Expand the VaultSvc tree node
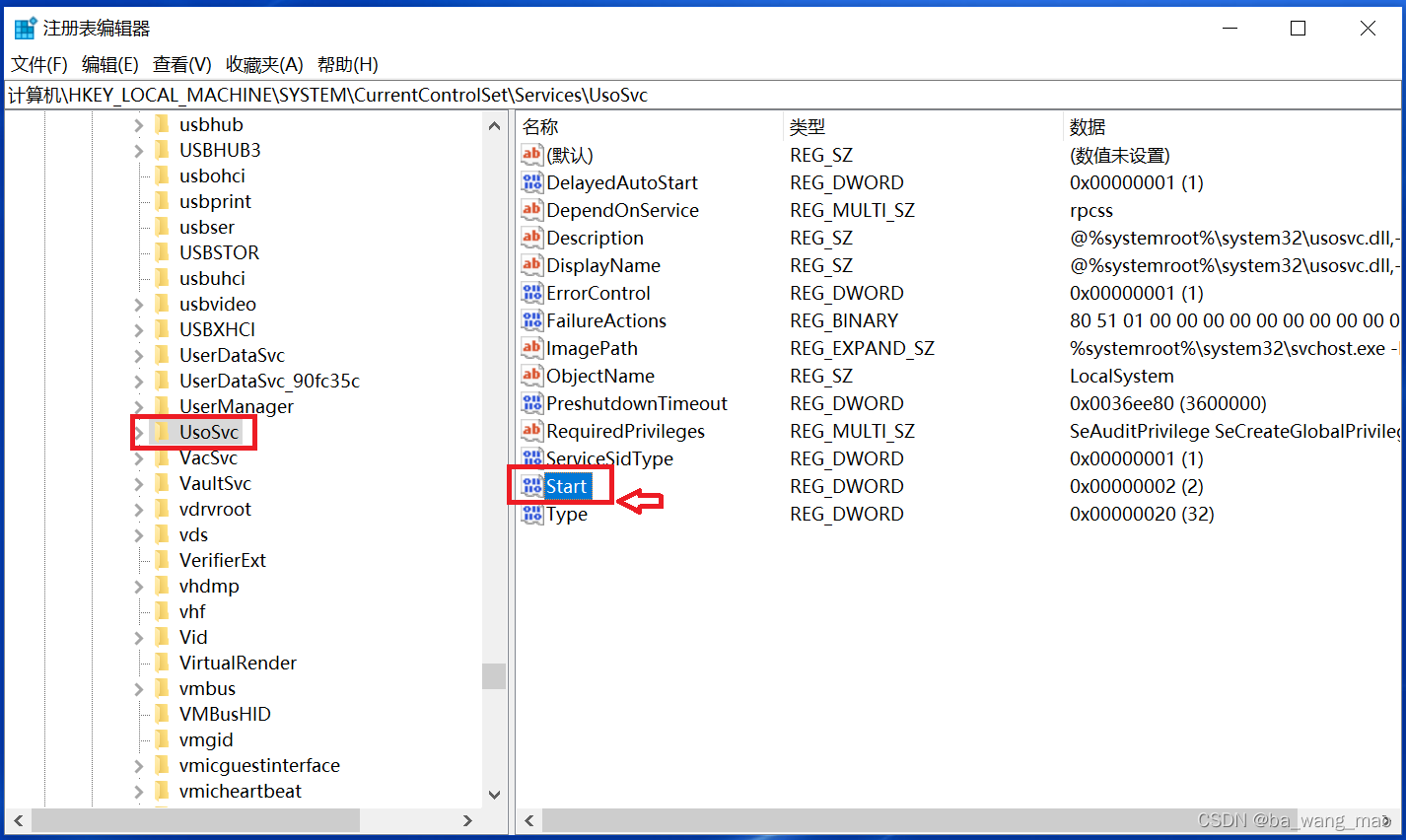The width and height of the screenshot is (1406, 840). click(139, 484)
